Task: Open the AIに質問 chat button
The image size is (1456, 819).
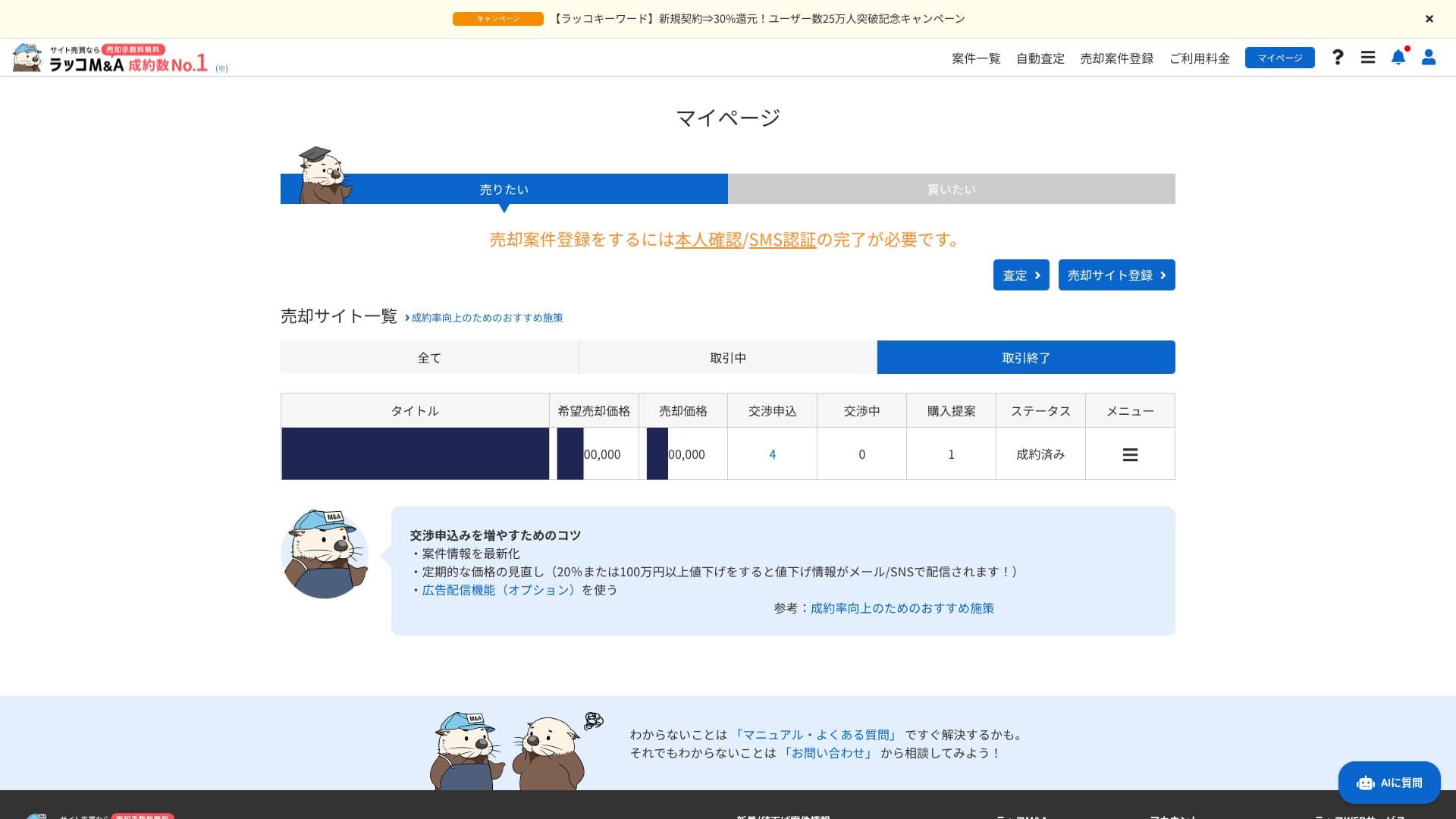Action: tap(1389, 783)
